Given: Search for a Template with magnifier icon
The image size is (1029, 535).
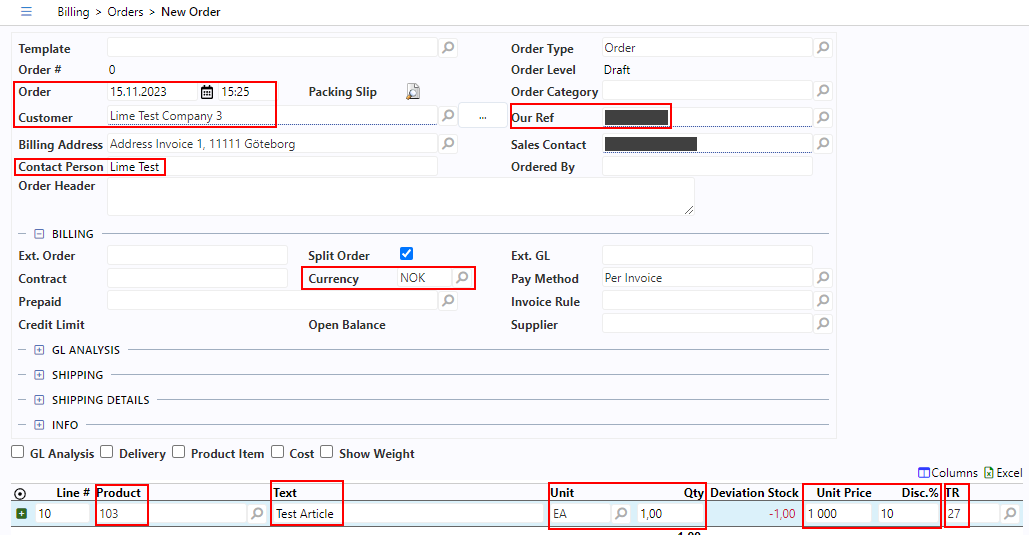Looking at the screenshot, I should point(448,47).
